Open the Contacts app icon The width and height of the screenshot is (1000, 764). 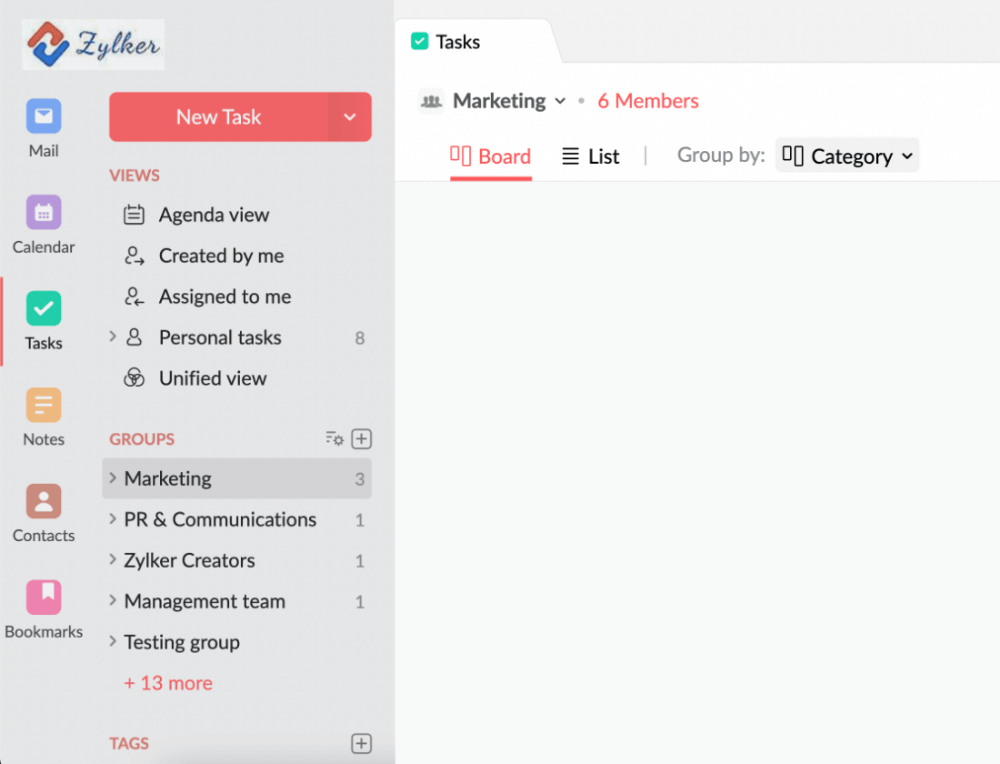pos(43,501)
